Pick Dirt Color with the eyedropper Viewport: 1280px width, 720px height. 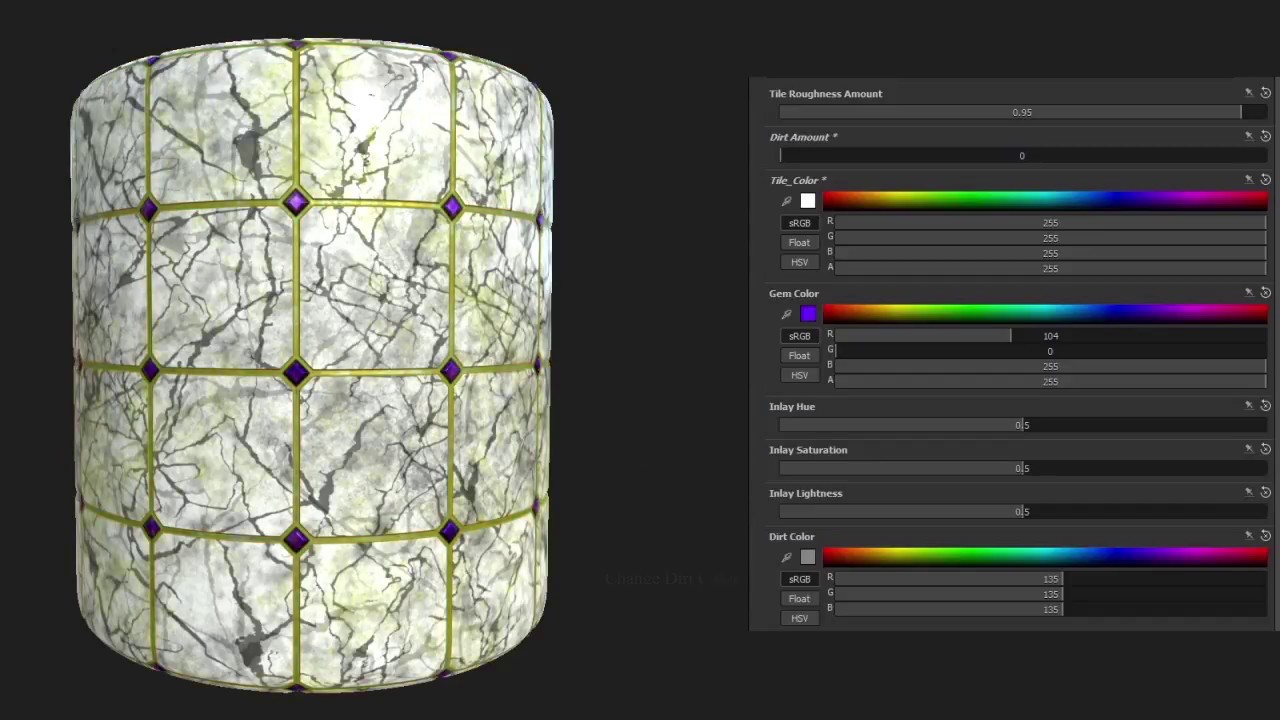[x=787, y=558]
